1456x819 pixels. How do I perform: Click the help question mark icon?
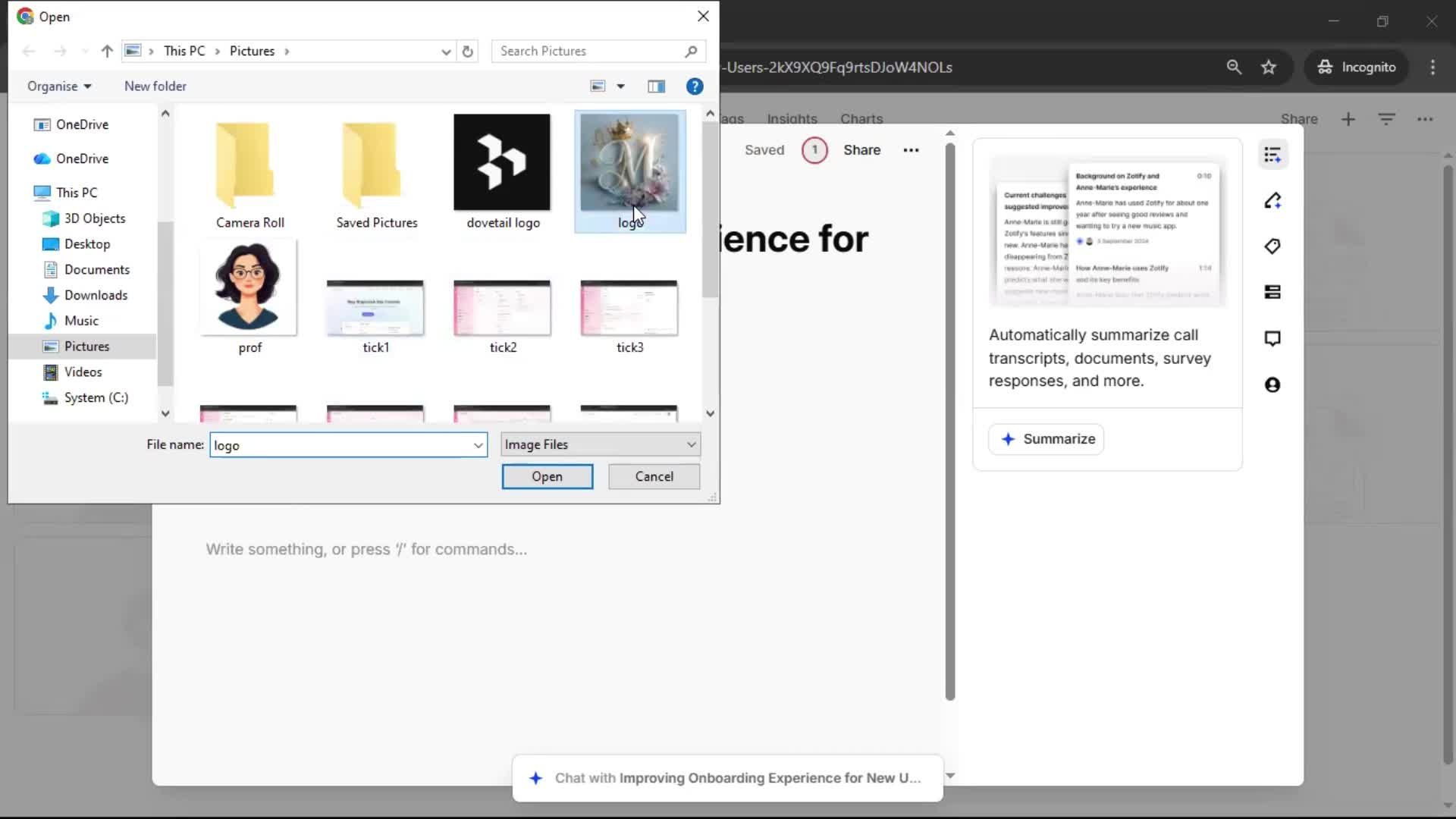click(694, 86)
